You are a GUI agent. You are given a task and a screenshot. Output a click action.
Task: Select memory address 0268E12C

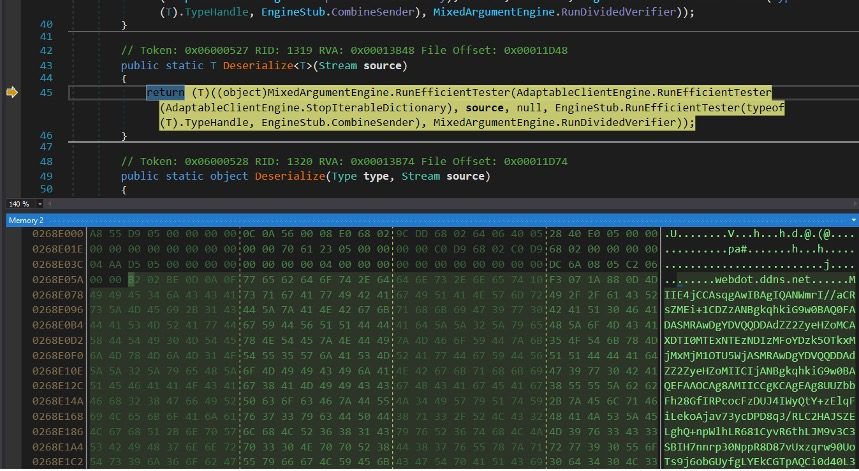click(58, 386)
